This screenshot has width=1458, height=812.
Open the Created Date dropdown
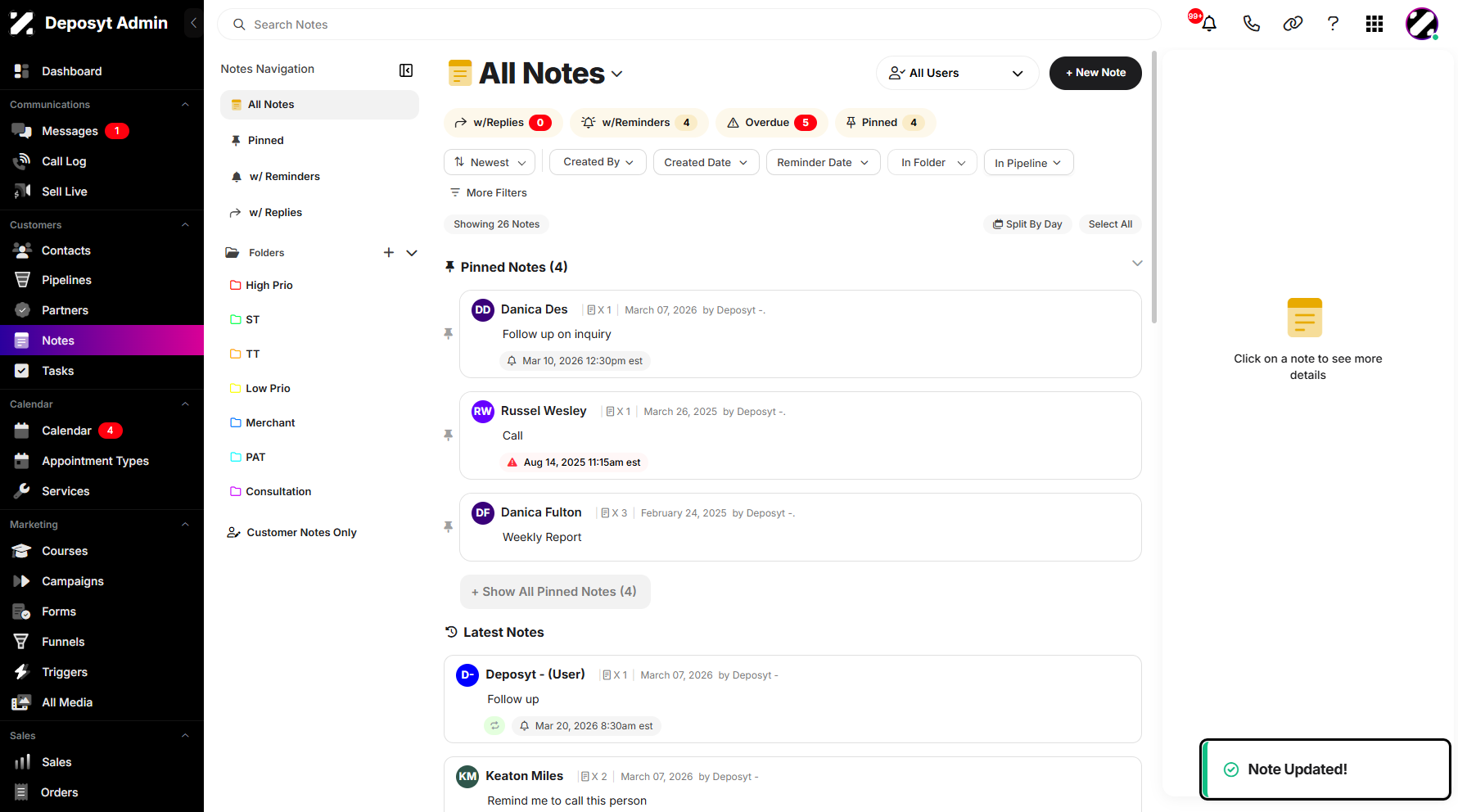[x=706, y=162]
